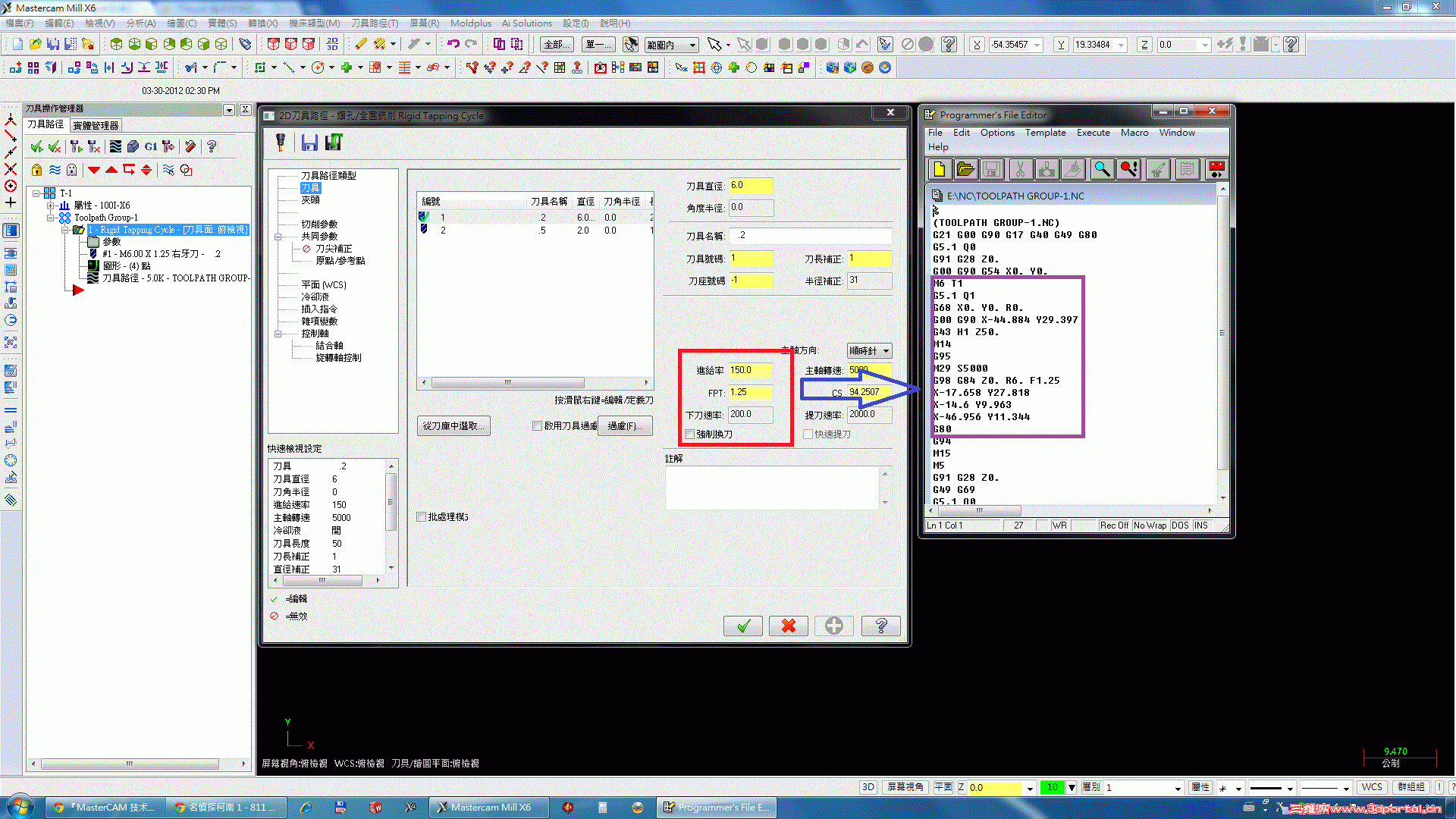Screen dimensions: 1456x819
Task: Click the lock operations padlock icon
Action: click(x=36, y=170)
